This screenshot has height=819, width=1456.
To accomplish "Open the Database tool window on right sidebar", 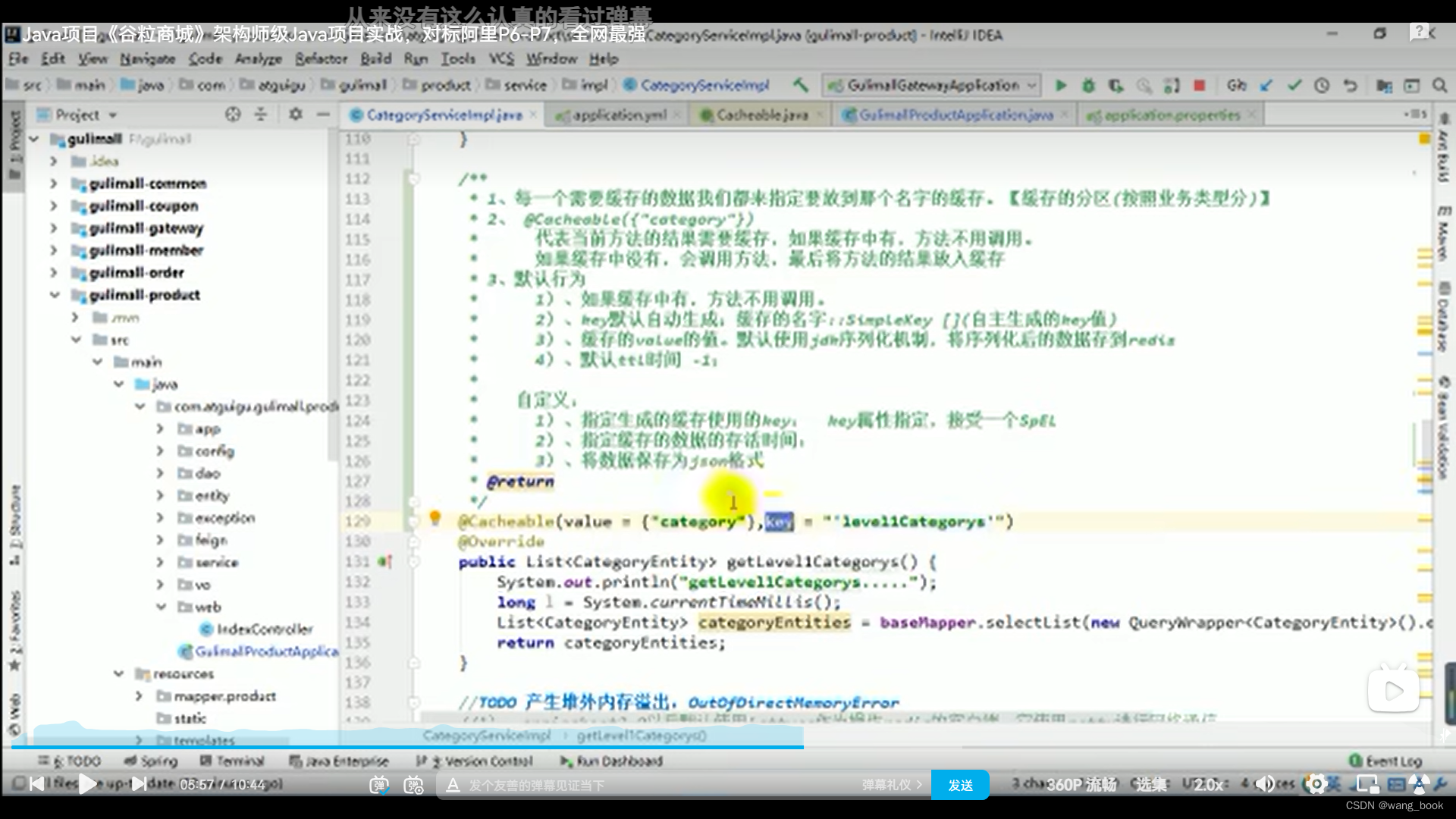I will [1444, 316].
